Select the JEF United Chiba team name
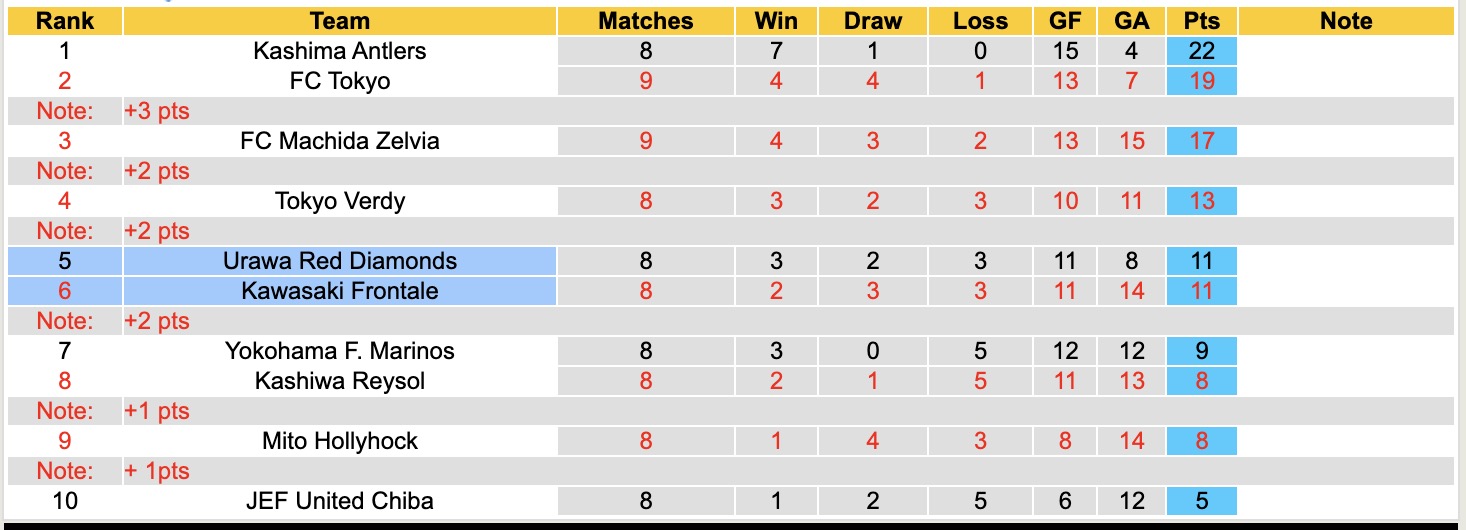1466x530 pixels. [340, 501]
